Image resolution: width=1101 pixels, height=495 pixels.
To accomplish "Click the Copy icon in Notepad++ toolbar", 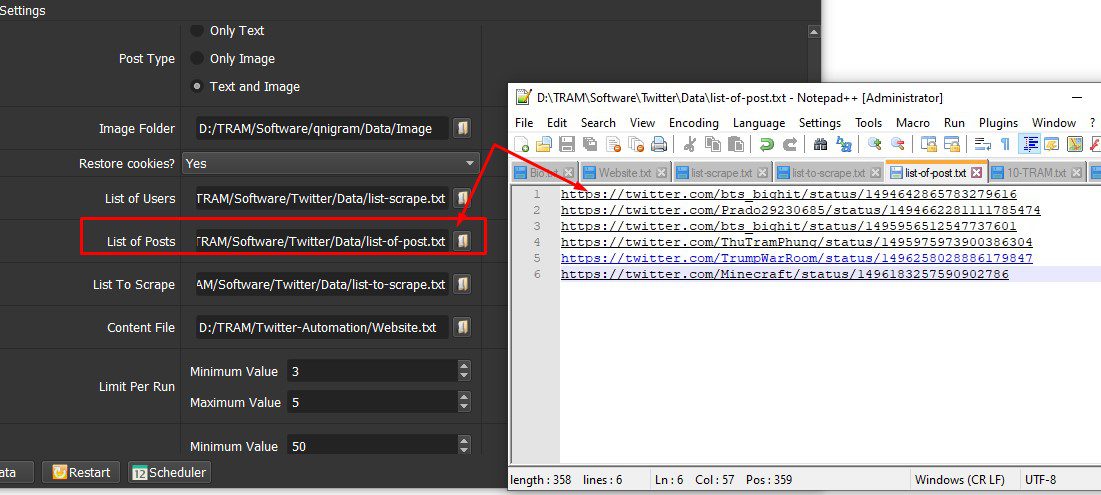I will click(x=713, y=145).
